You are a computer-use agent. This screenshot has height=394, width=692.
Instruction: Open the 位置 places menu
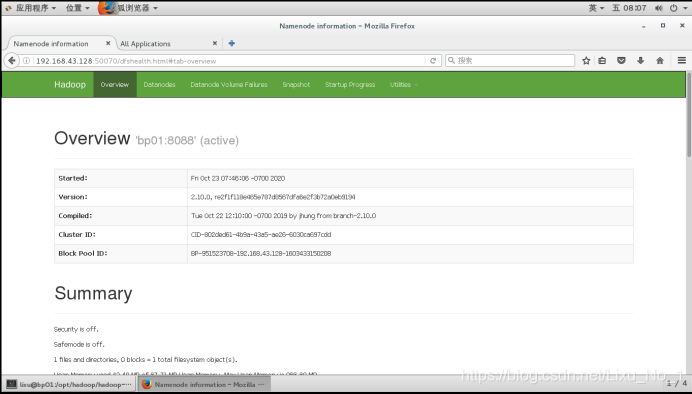coord(77,8)
